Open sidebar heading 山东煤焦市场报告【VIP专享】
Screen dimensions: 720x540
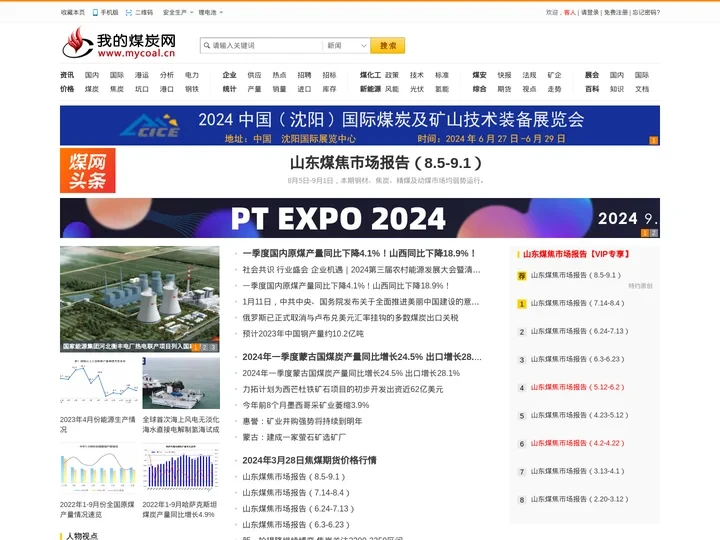tap(576, 254)
